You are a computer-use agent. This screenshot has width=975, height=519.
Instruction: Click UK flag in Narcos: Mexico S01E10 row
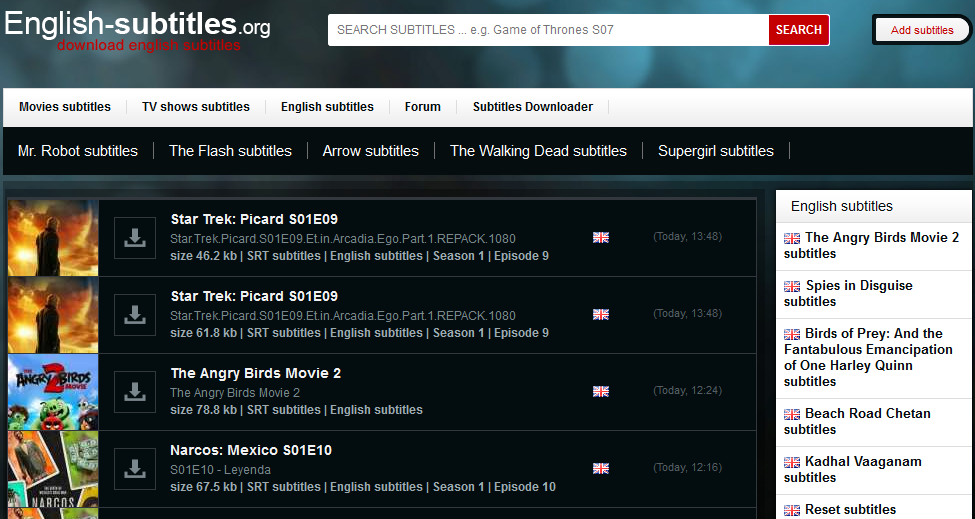point(601,469)
